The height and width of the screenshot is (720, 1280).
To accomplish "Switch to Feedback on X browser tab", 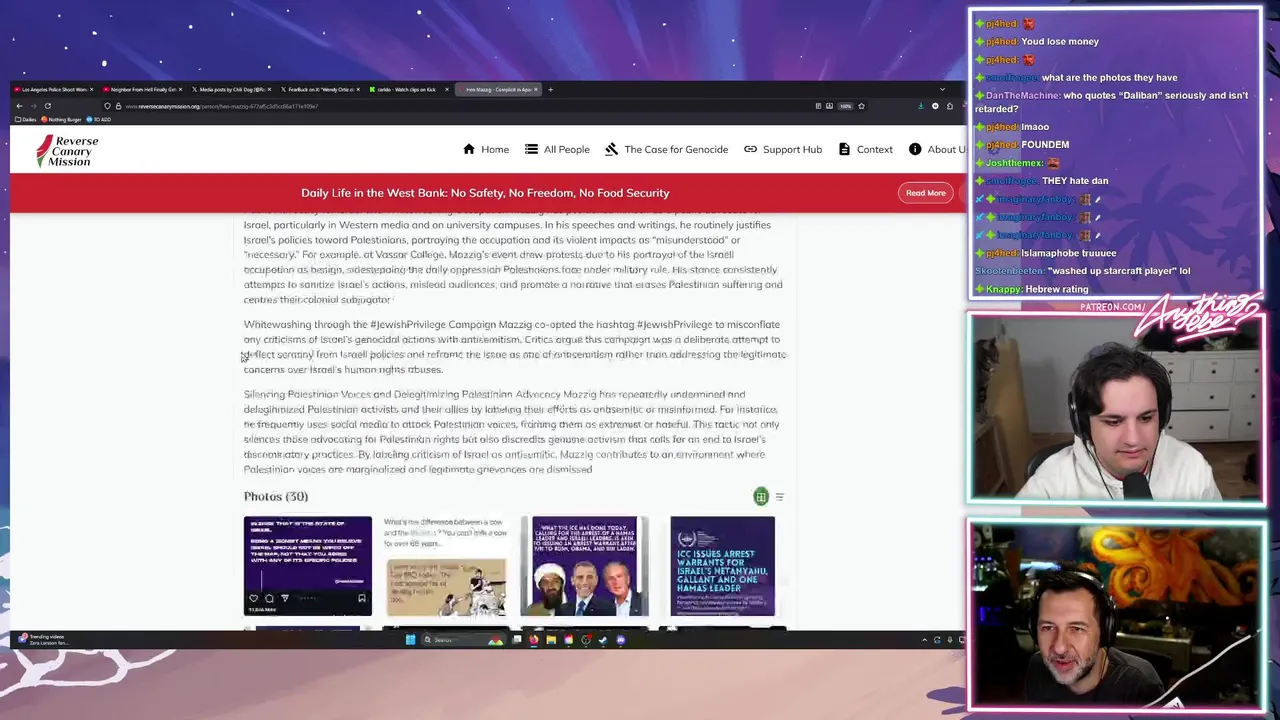I will coord(320,89).
